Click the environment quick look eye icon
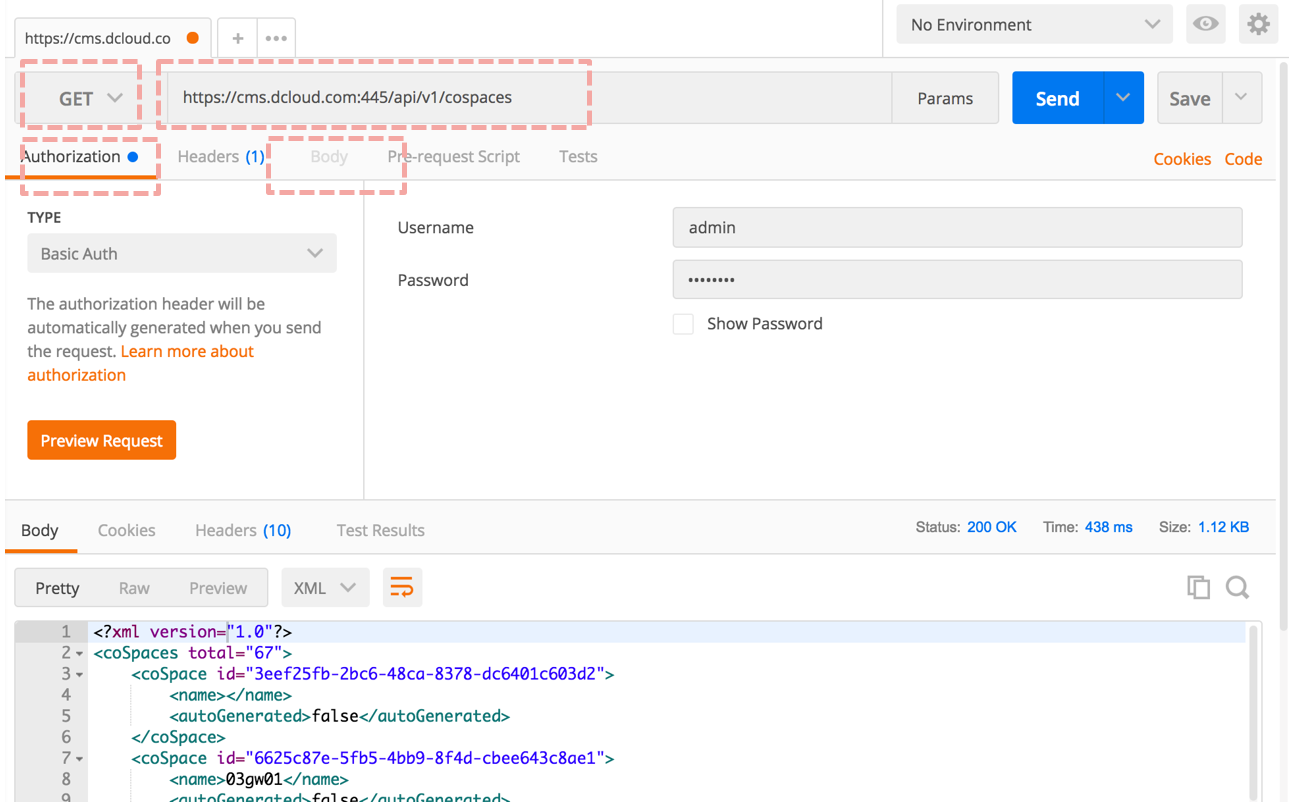This screenshot has height=808, width=1293. (1206, 24)
